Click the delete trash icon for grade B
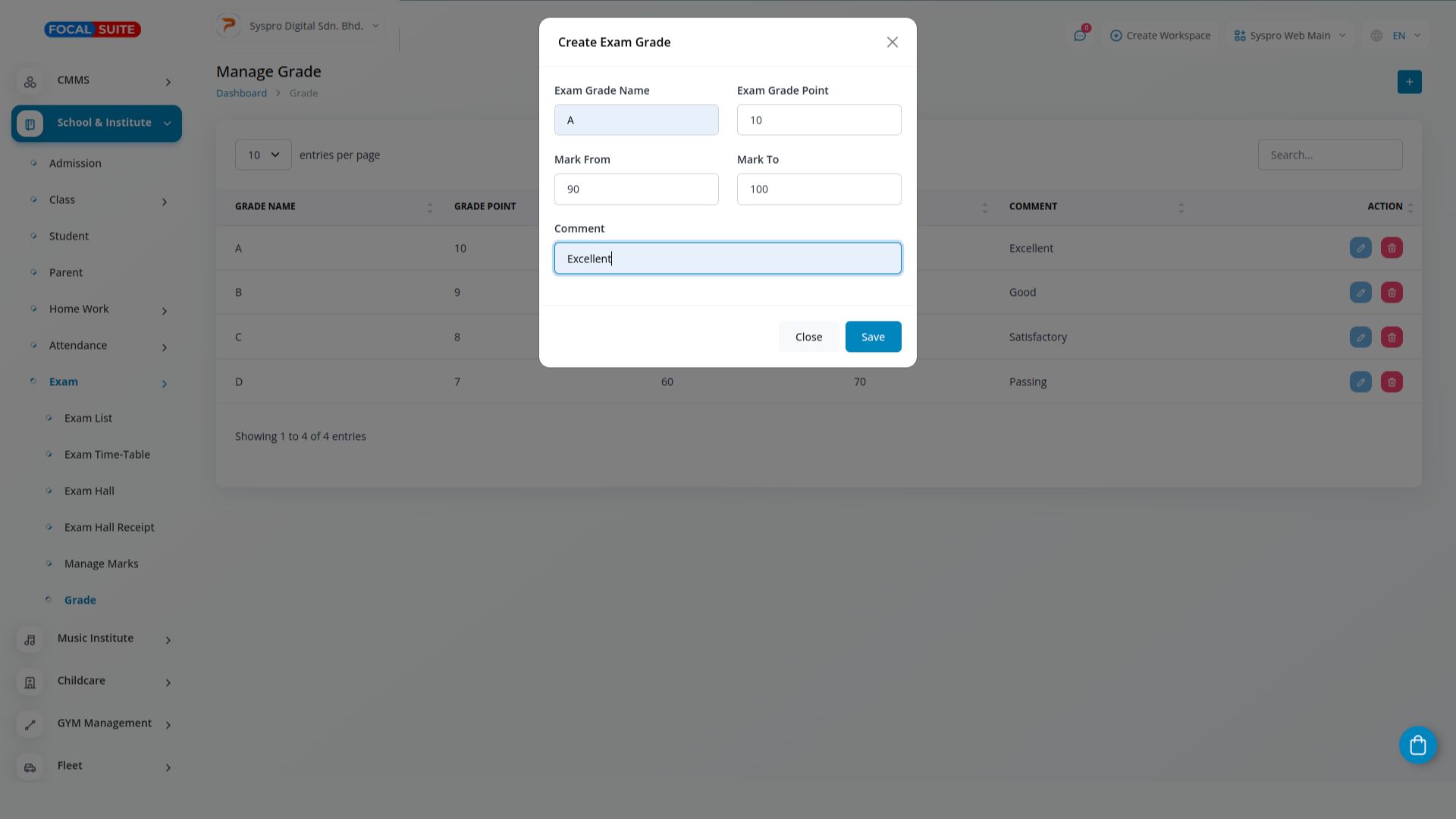Screen dimensions: 1456x819 pyautogui.click(x=1392, y=293)
